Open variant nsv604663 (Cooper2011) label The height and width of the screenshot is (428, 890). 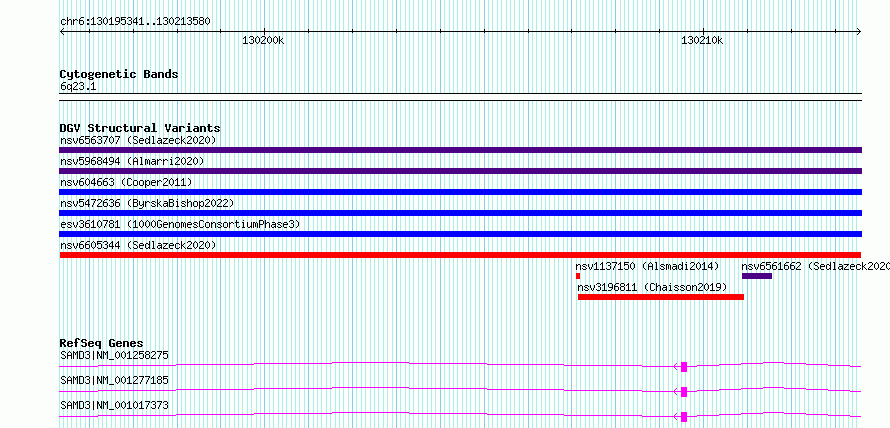(126, 182)
